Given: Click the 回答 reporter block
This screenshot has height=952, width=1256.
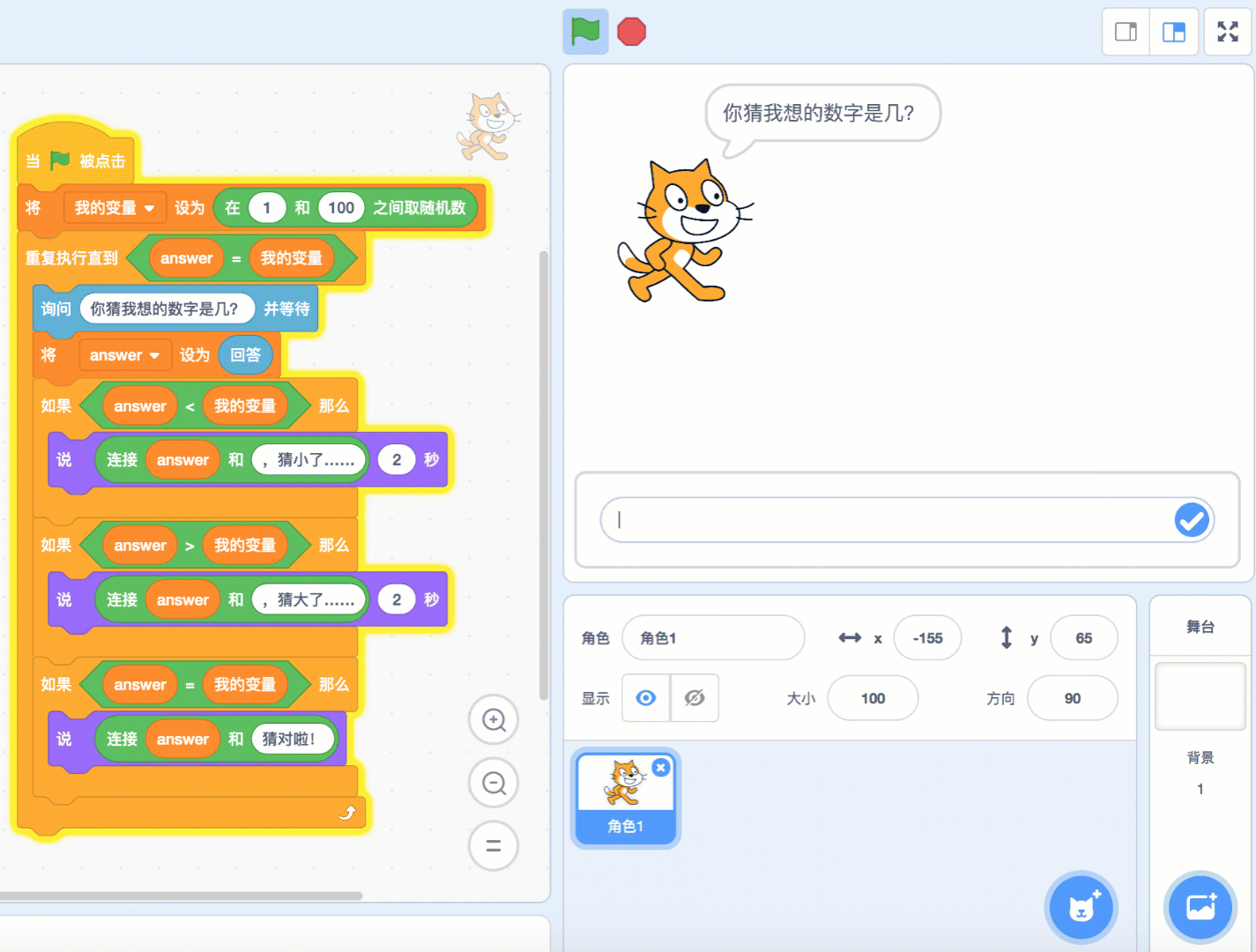Looking at the screenshot, I should 245,355.
